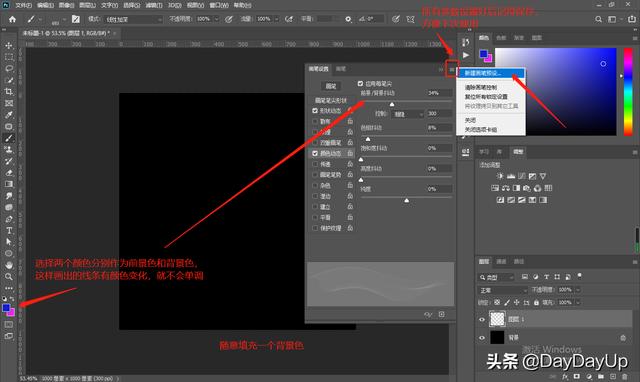This screenshot has width=640, height=382.
Task: Click Layer 1 thumbnail
Action: 497,319
